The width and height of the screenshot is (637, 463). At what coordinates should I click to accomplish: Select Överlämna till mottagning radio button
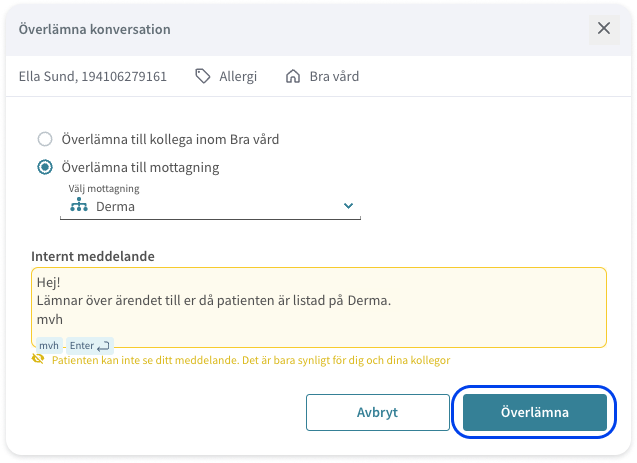pyautogui.click(x=45, y=167)
